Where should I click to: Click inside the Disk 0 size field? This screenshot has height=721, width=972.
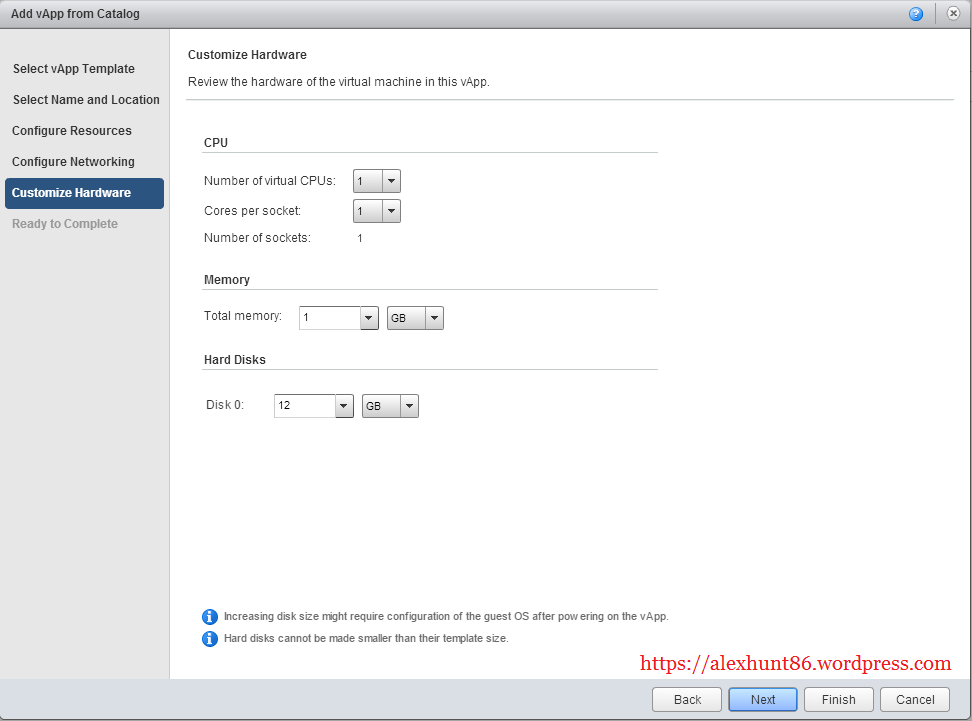tap(303, 406)
